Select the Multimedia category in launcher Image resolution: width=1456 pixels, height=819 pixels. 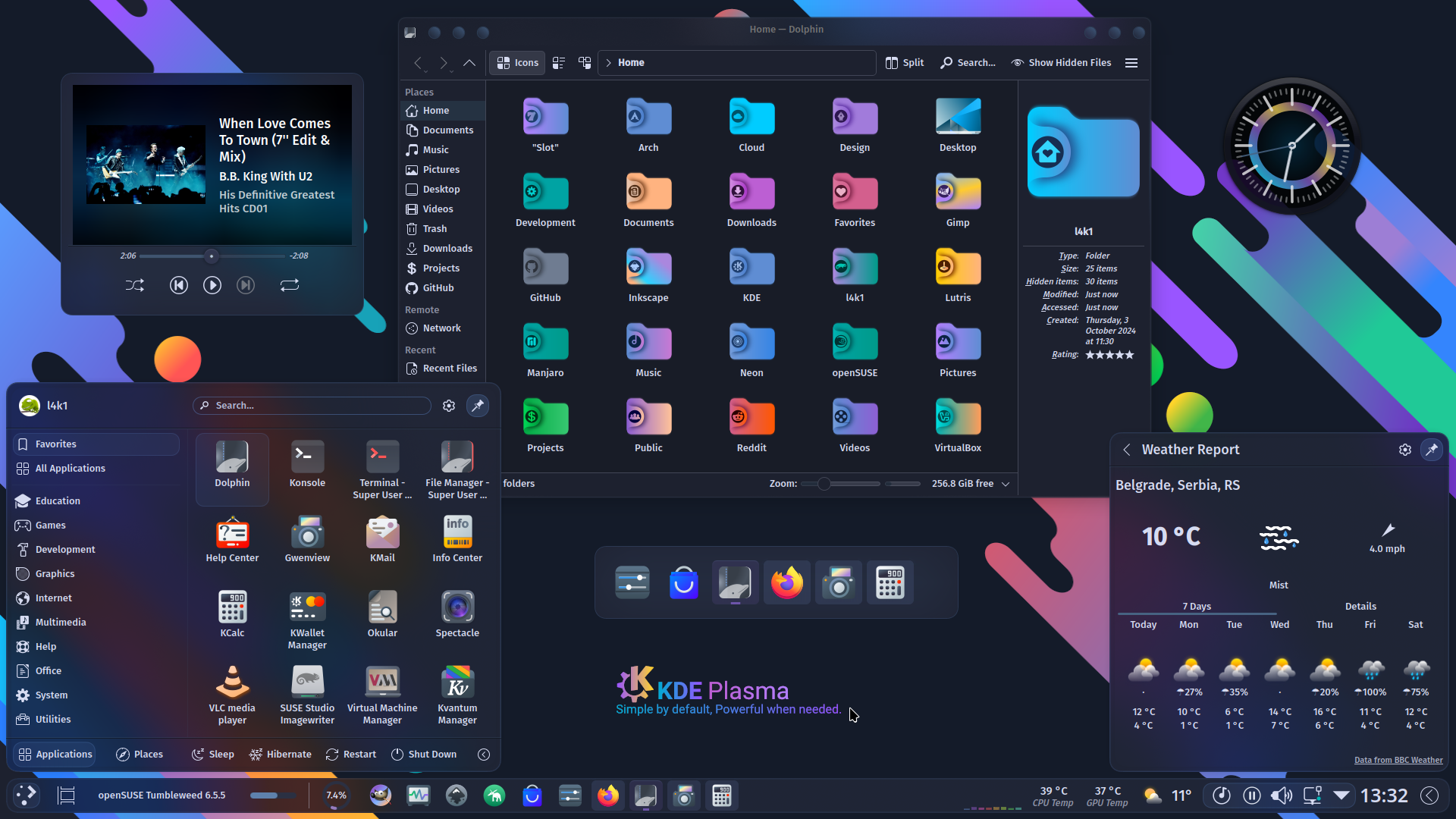point(96,623)
